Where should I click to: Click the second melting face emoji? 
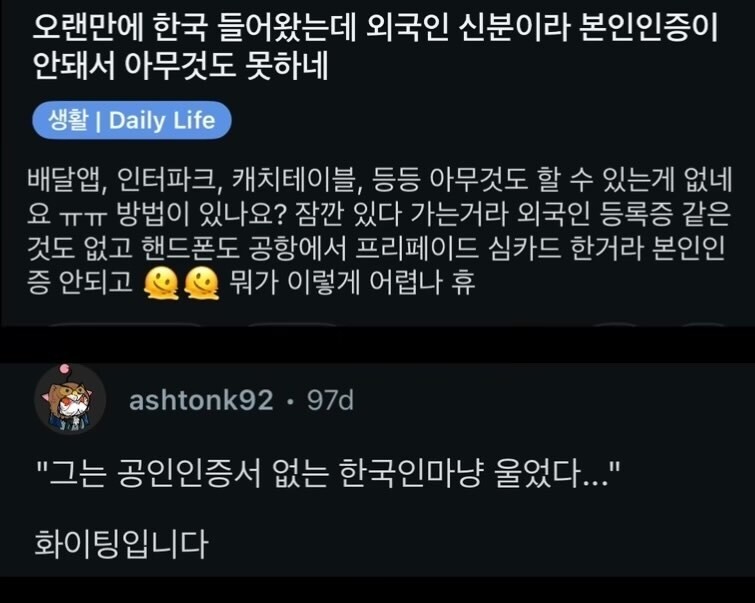[202, 283]
